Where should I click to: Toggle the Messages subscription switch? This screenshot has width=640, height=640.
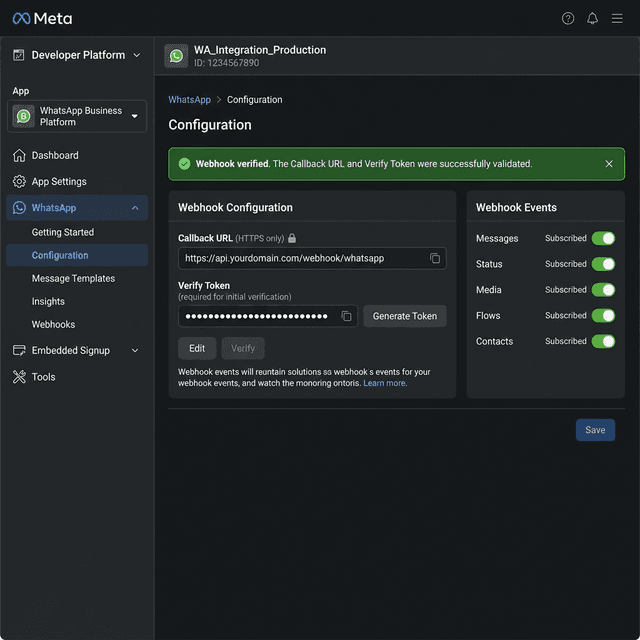[x=603, y=238]
